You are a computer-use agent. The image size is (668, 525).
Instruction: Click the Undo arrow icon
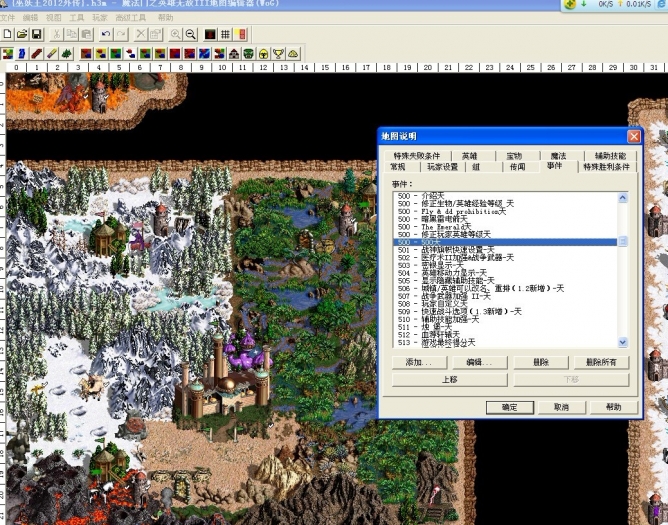pos(106,34)
